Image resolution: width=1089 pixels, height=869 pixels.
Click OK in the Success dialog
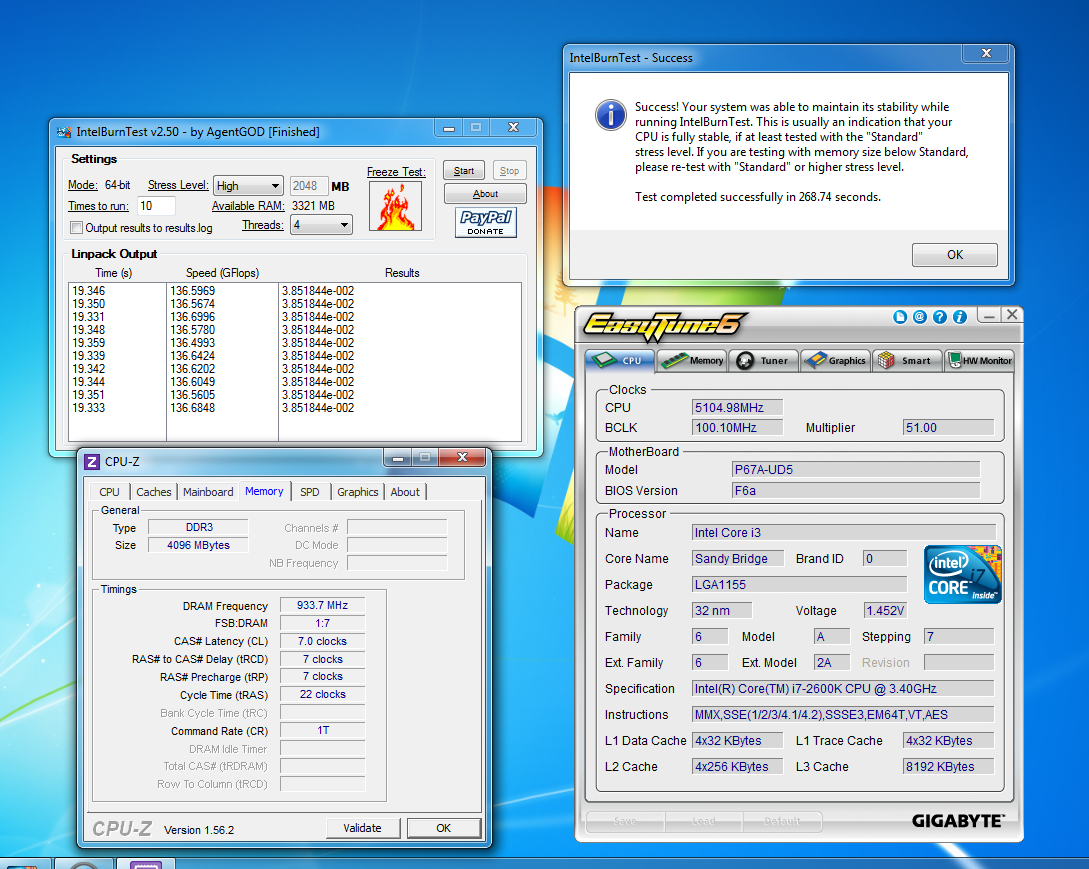955,255
